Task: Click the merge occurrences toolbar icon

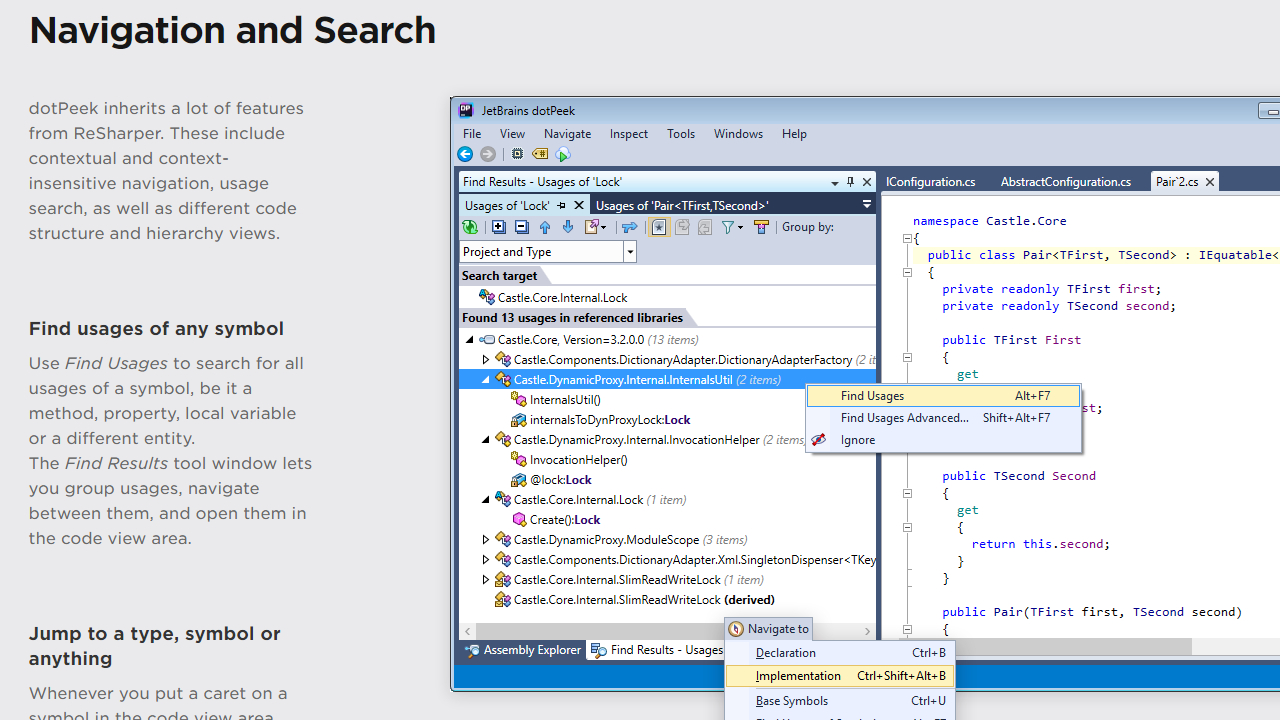Action: [629, 228]
